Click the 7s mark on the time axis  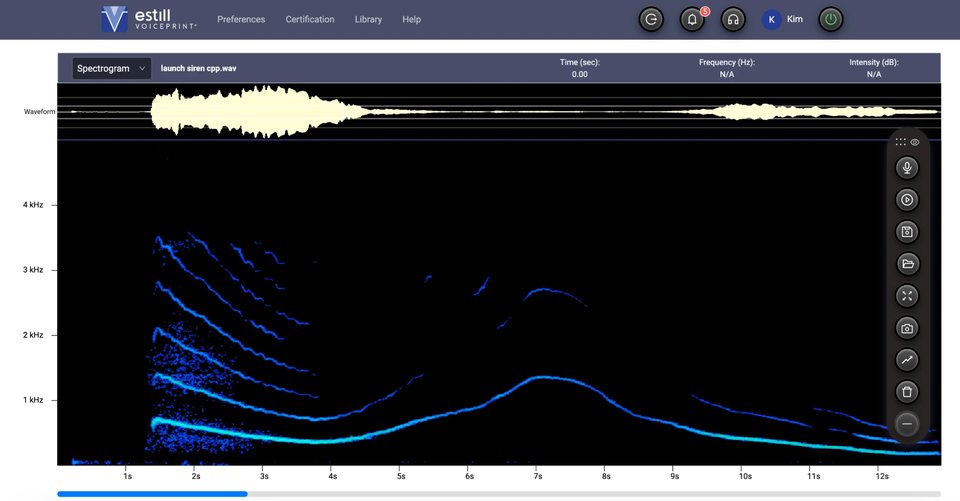tap(538, 476)
